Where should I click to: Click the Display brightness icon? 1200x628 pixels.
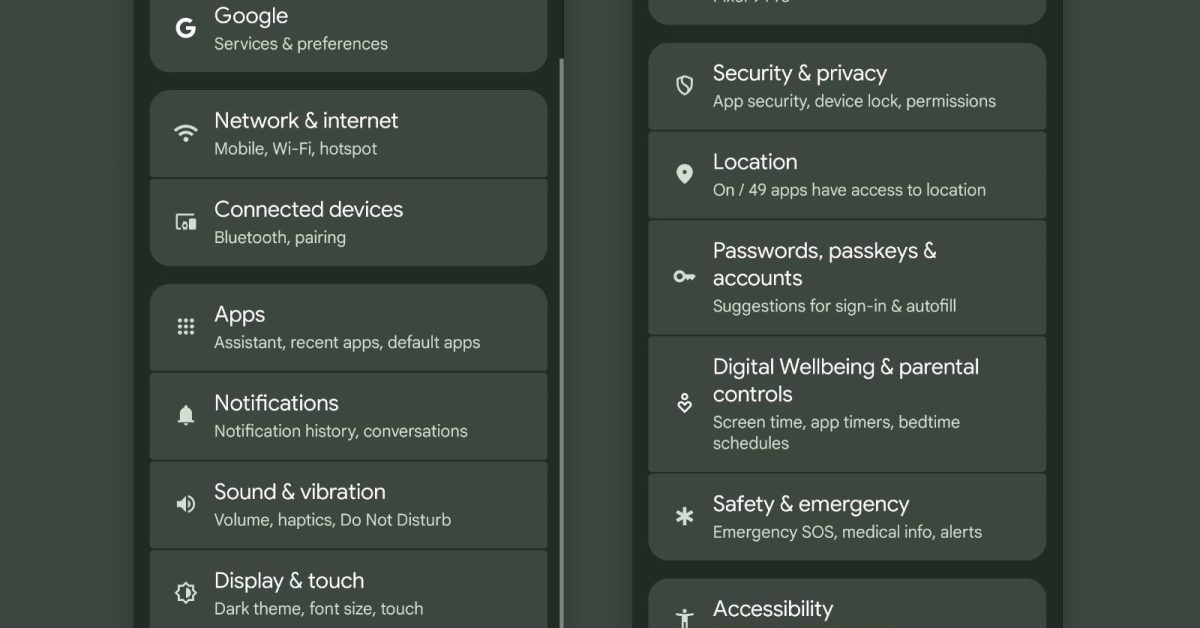point(186,593)
